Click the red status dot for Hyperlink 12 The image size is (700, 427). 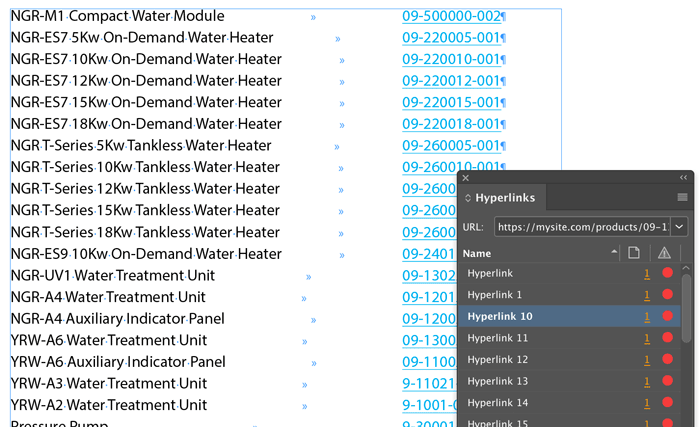point(667,359)
